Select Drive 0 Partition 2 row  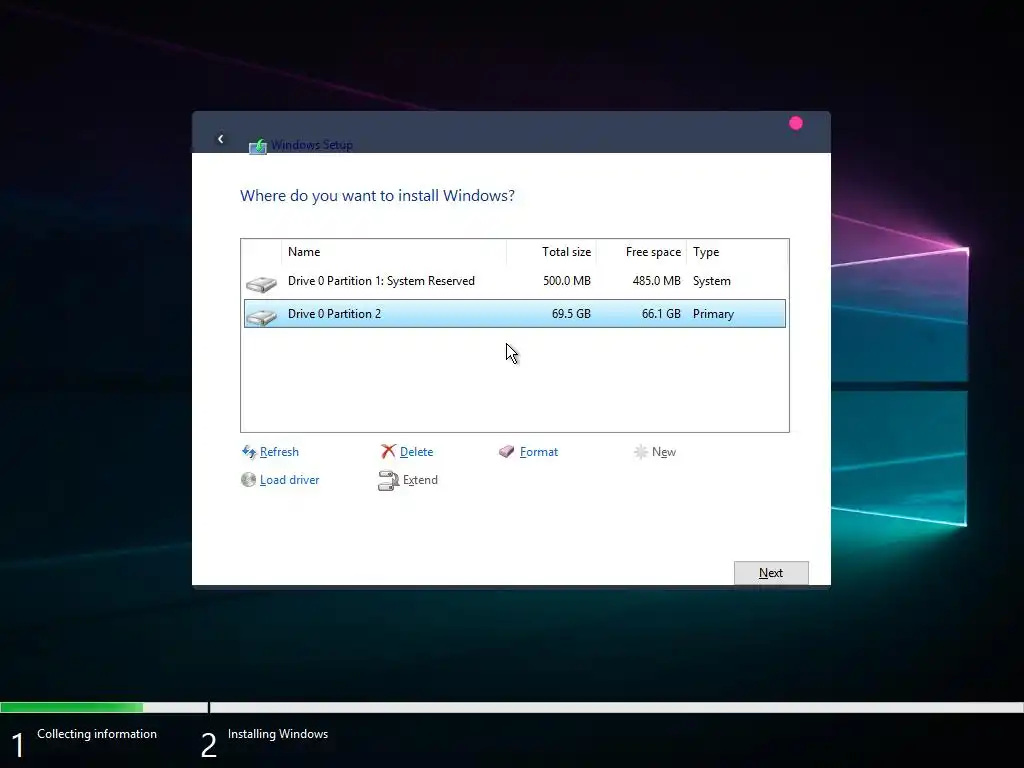click(x=515, y=313)
